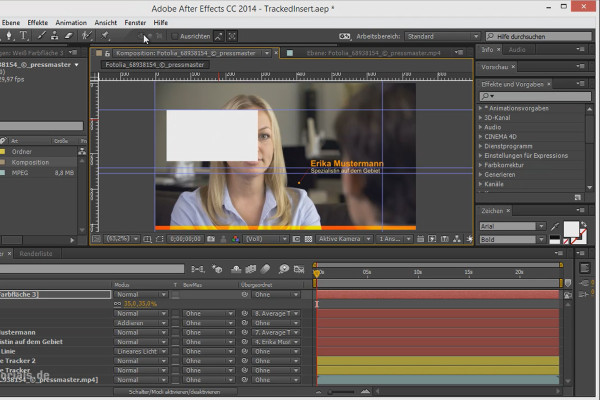
Task: Expand the CINEMA 4D effects category
Action: point(481,137)
